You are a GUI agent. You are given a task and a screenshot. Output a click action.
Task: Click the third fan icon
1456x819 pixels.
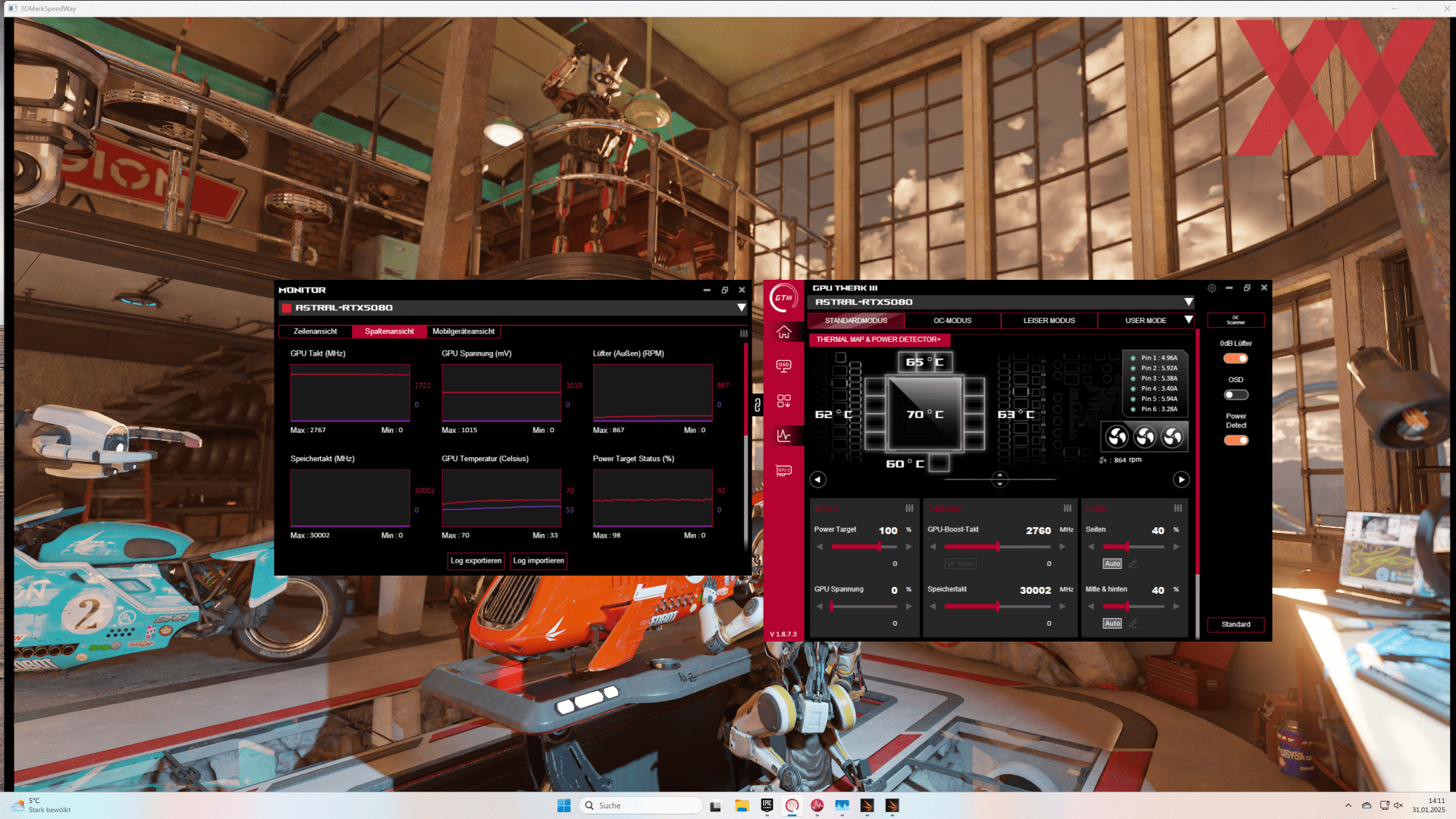(1172, 436)
